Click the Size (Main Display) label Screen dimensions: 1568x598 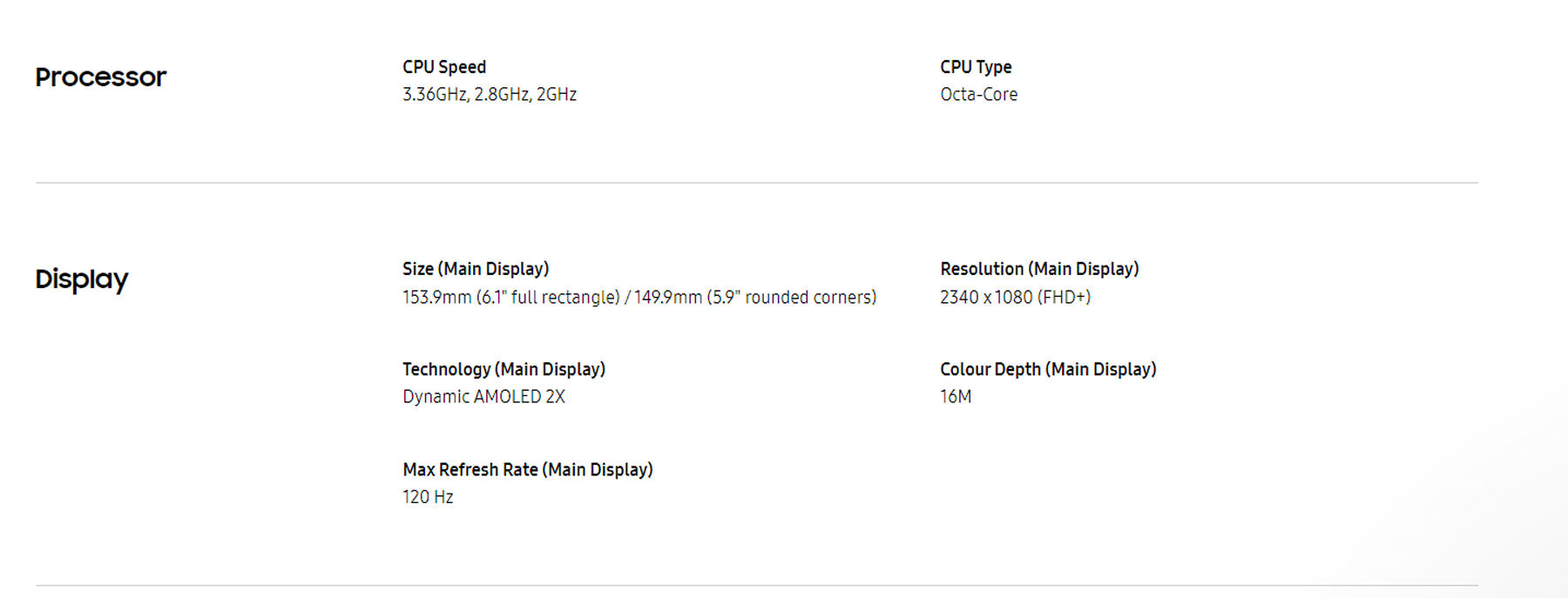point(476,269)
